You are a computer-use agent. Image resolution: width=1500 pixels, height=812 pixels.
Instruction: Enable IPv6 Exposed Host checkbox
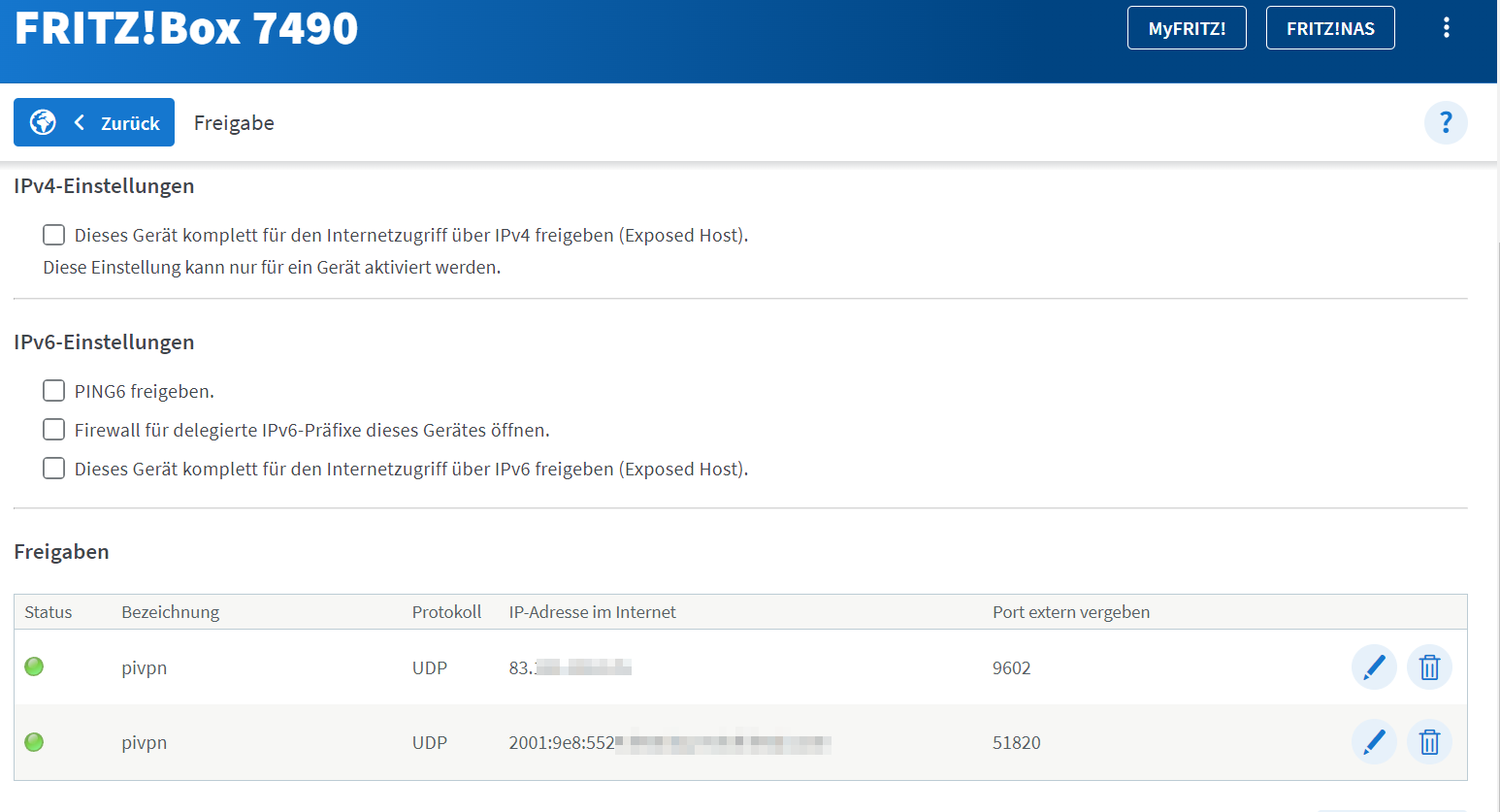tap(54, 469)
